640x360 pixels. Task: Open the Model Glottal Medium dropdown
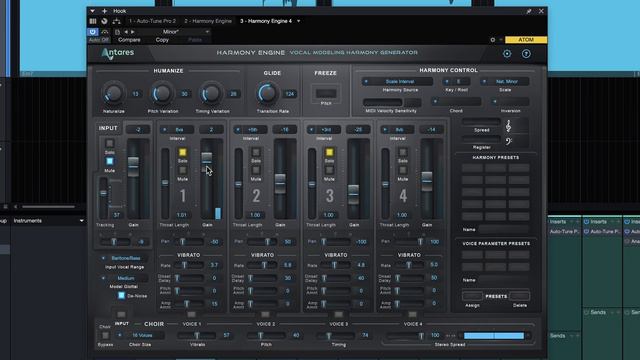pos(124,278)
